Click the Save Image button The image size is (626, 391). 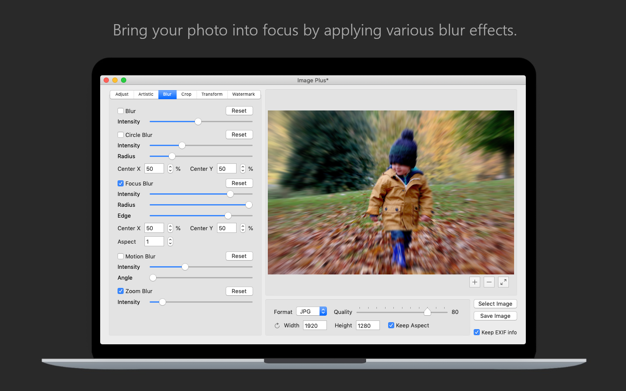pyautogui.click(x=495, y=316)
